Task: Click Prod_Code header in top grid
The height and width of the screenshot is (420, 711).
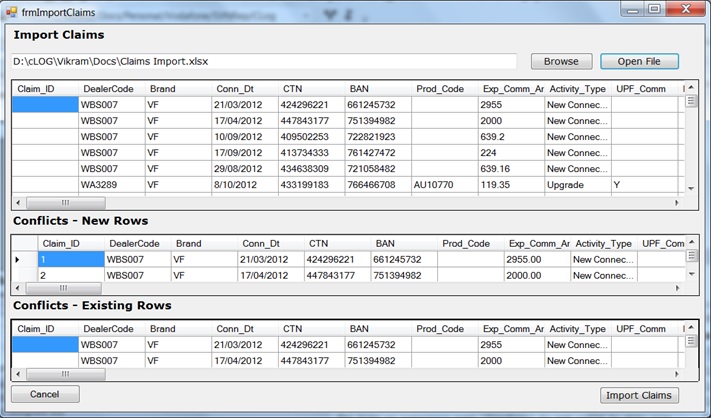Action: [x=444, y=89]
